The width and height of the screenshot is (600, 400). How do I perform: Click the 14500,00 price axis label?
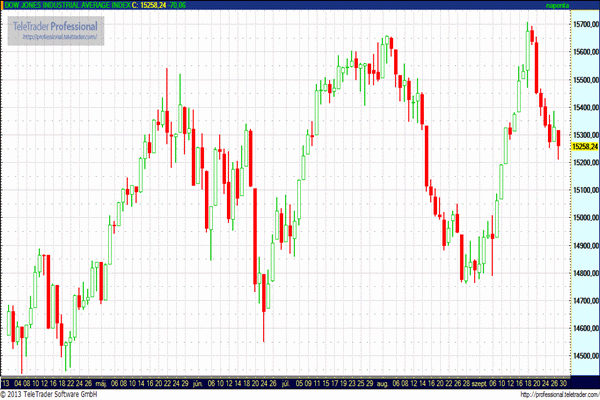click(x=584, y=356)
